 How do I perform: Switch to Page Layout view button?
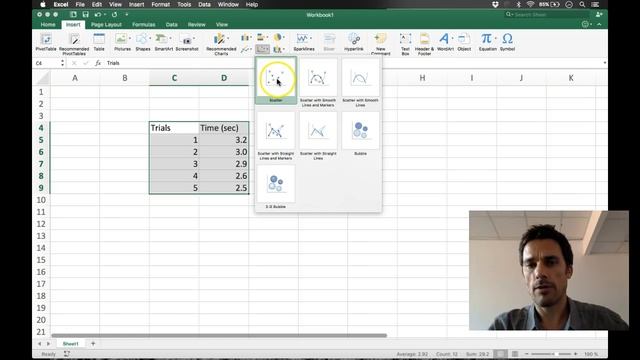(515, 354)
